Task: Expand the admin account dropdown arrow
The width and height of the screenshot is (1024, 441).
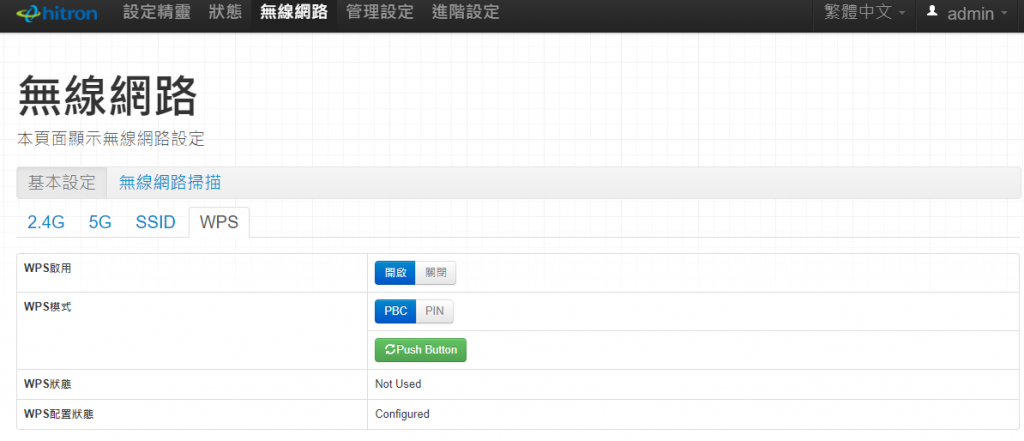Action: [1003, 14]
